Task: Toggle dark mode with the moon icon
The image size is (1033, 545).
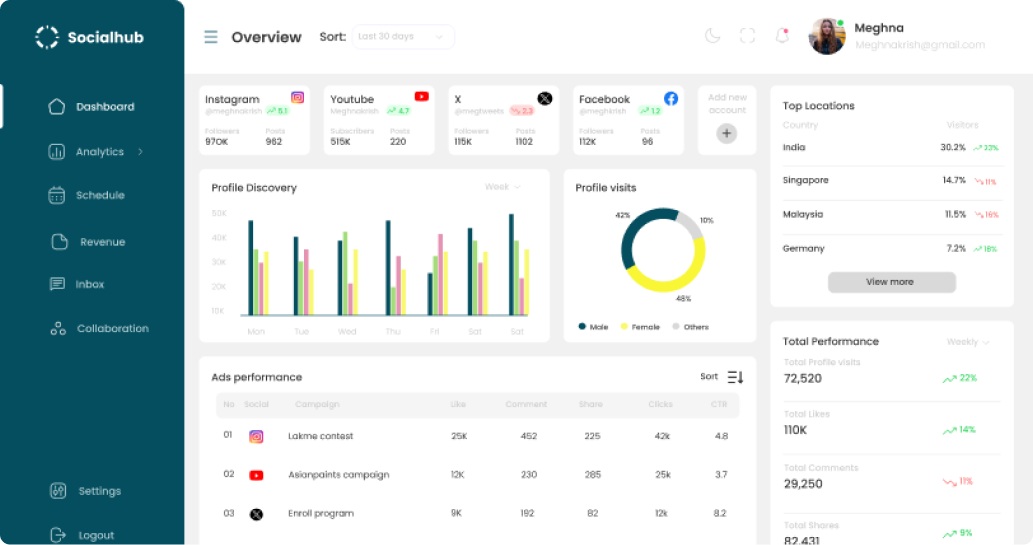Action: click(x=712, y=36)
